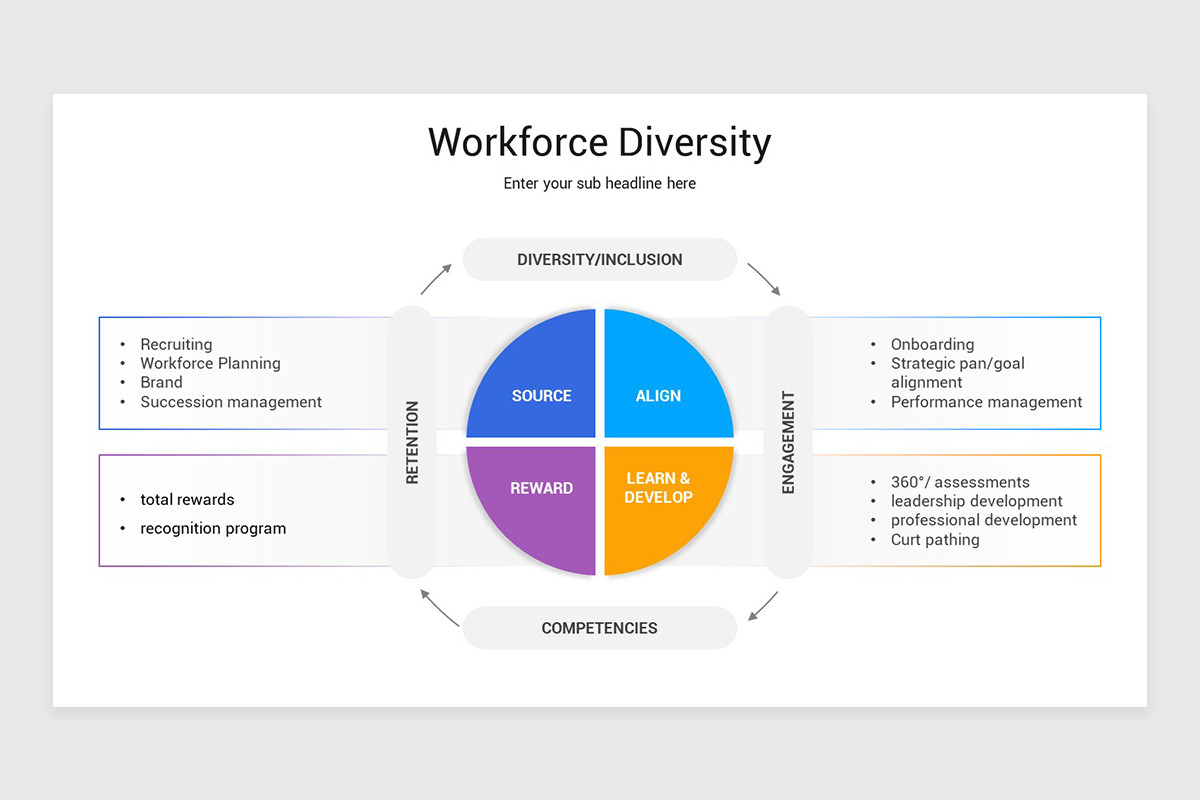Click the arrow pointing from DIVERSITY/INCLUSION to ENGAGEMENT
Image resolution: width=1200 pixels, height=800 pixels.
tap(764, 279)
